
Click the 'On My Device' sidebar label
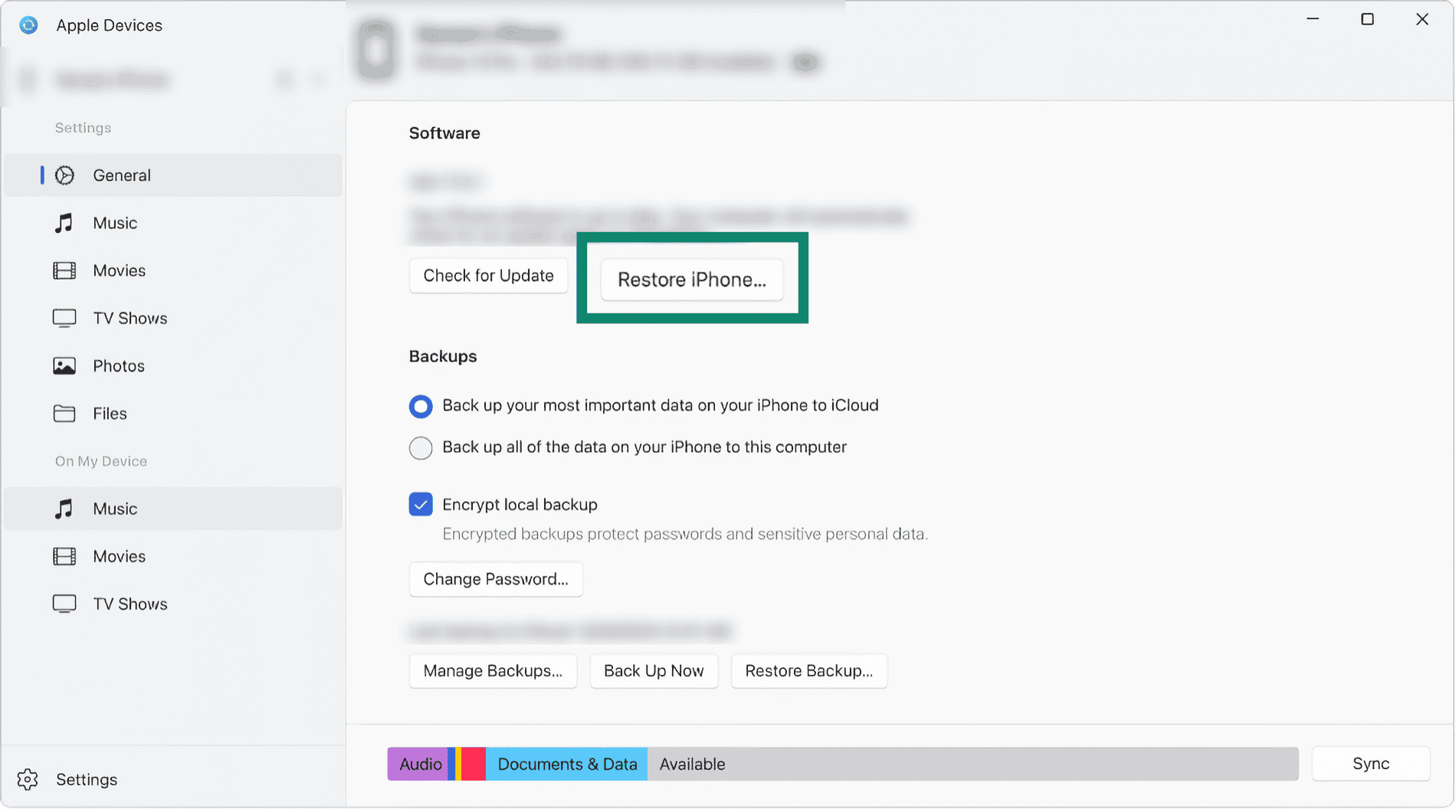coord(101,461)
